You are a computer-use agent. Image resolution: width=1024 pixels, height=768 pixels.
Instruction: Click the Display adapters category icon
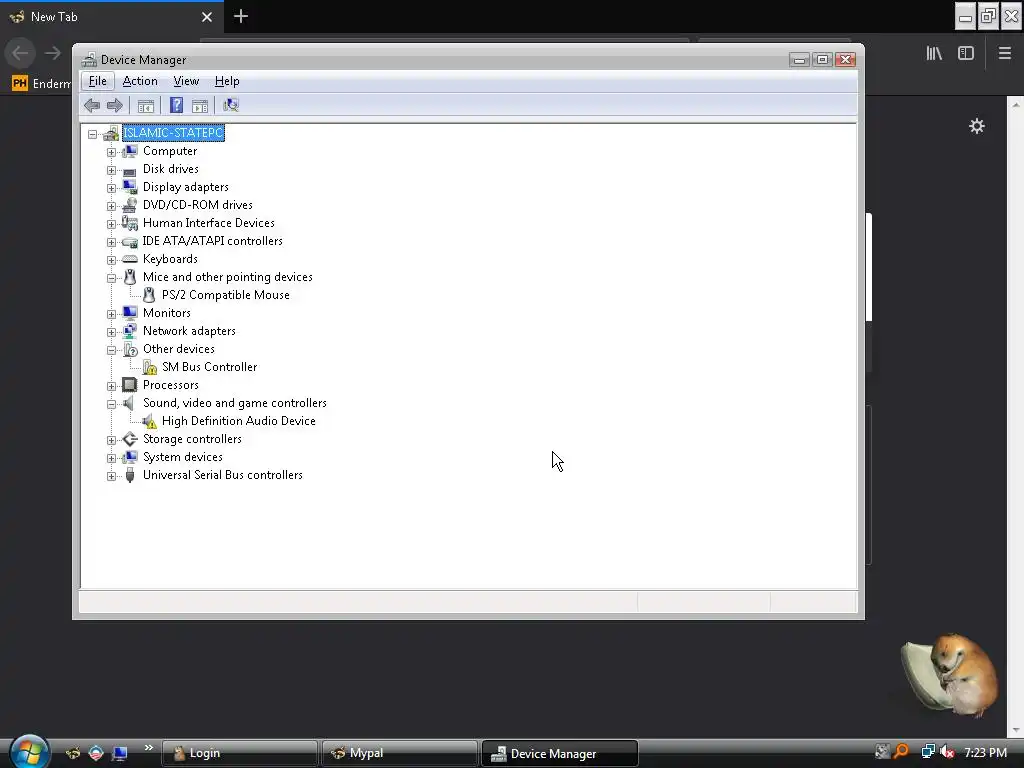pyautogui.click(x=130, y=187)
